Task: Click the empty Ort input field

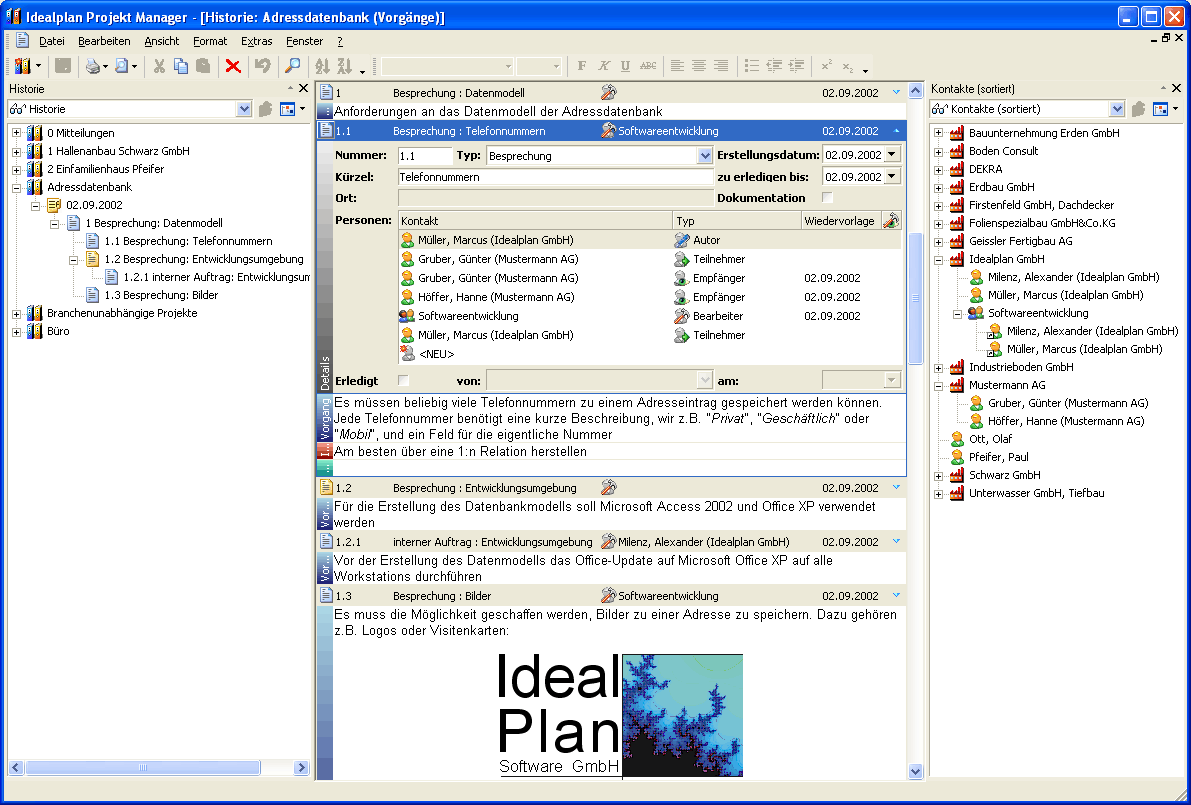Action: pos(555,198)
